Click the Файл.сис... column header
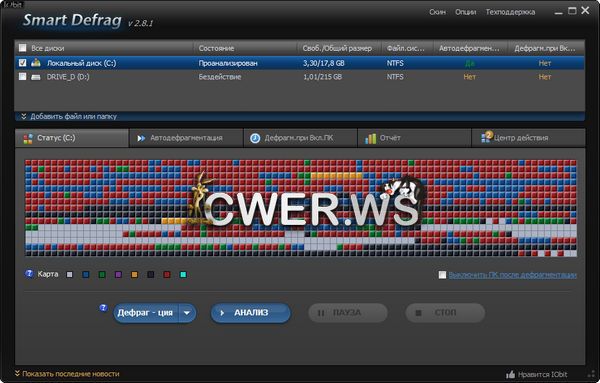The width and height of the screenshot is (600, 383). [x=407, y=48]
